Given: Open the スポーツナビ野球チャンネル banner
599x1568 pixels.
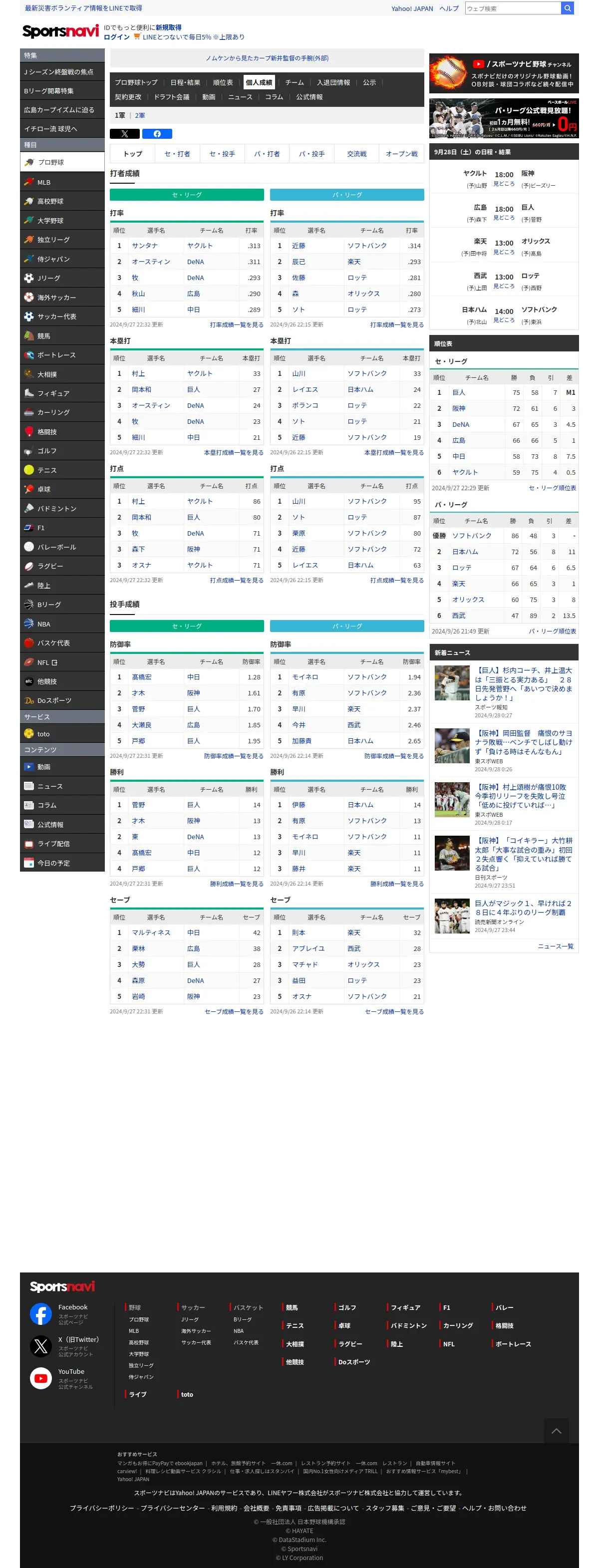Looking at the screenshot, I should 504,73.
